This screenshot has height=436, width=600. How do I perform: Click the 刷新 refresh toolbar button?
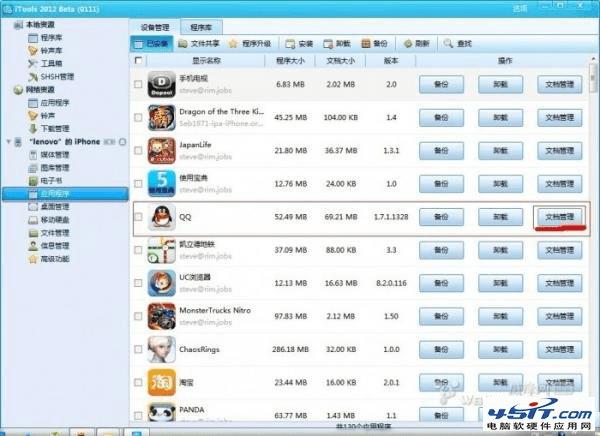[x=416, y=44]
